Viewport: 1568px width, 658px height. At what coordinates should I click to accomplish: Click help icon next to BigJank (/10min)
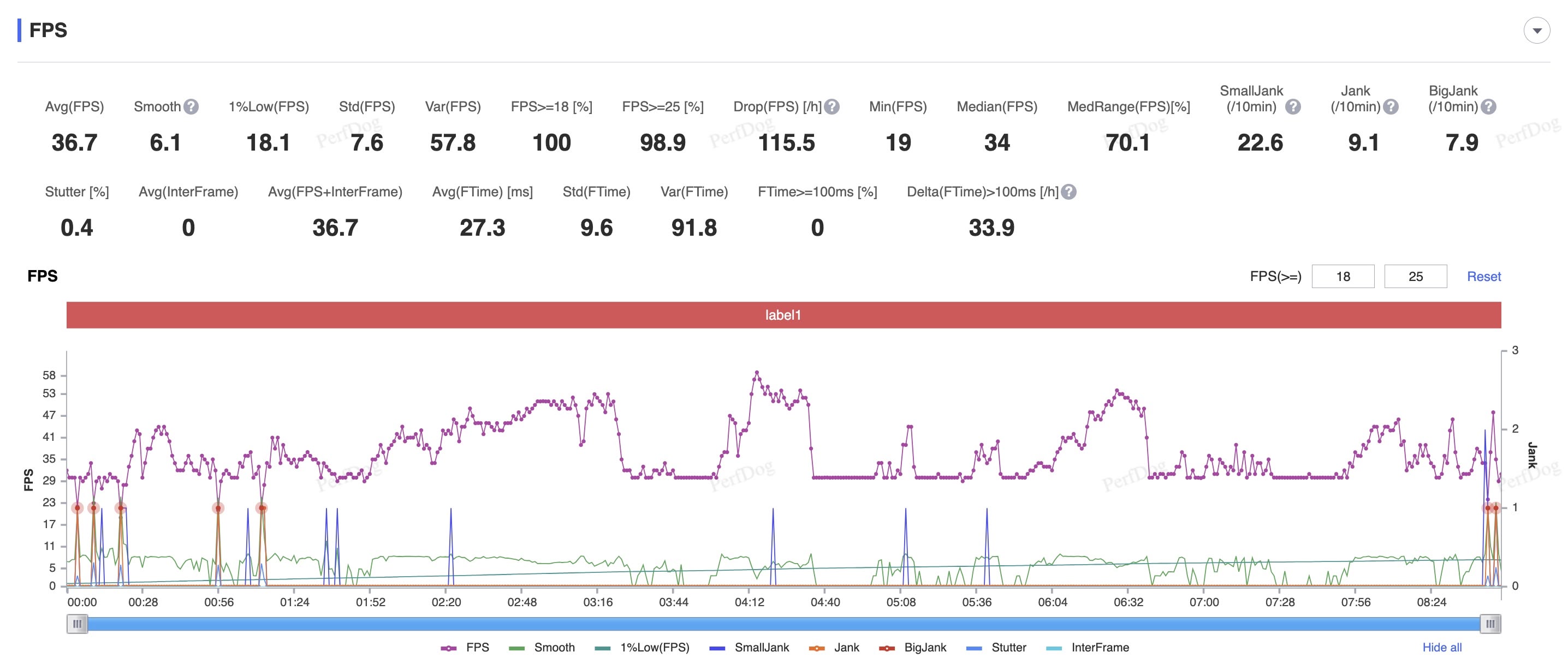click(1488, 107)
